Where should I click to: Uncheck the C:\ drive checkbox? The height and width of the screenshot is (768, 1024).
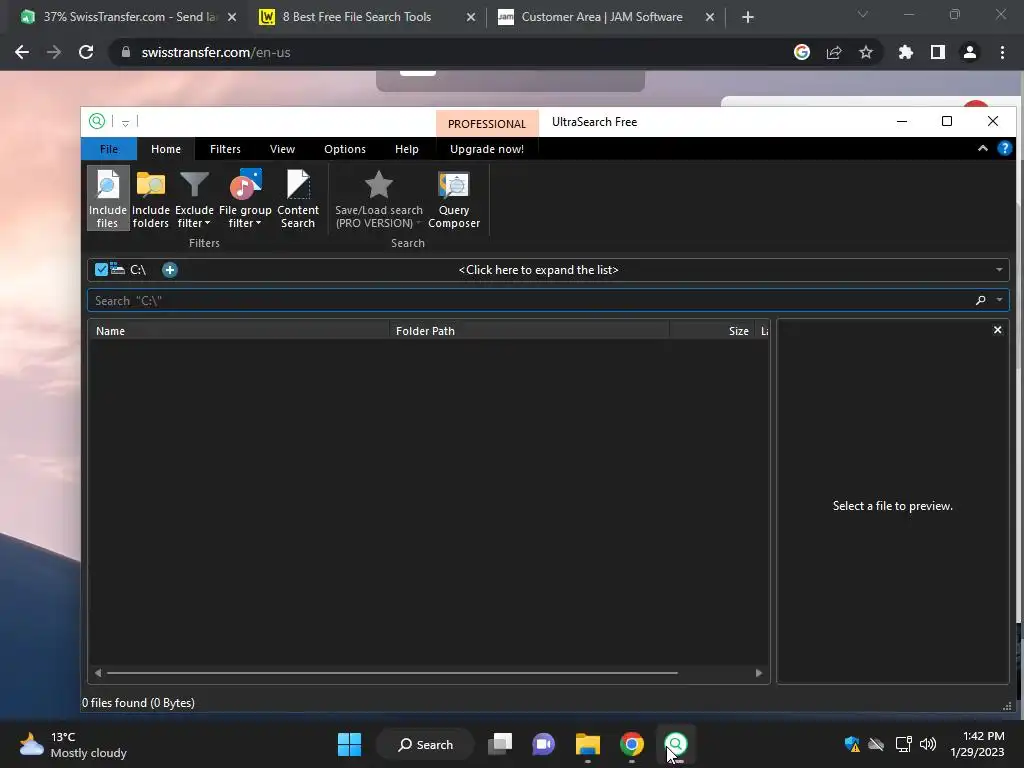tap(101, 269)
